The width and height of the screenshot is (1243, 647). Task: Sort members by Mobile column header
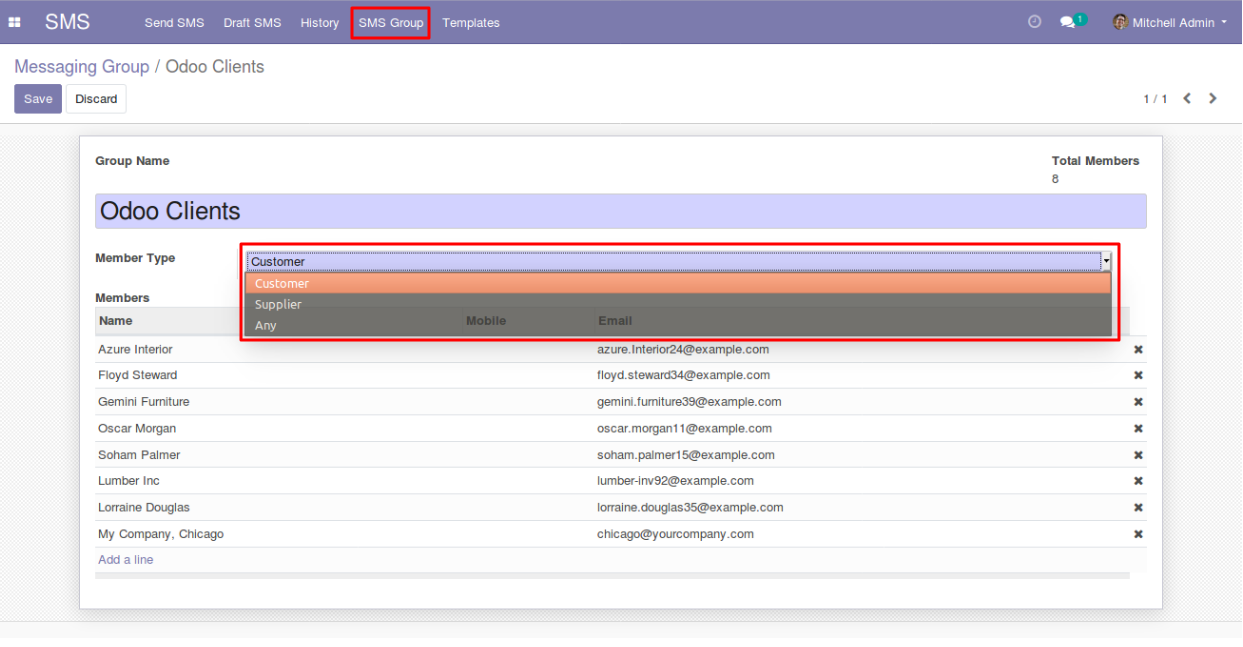pos(486,321)
